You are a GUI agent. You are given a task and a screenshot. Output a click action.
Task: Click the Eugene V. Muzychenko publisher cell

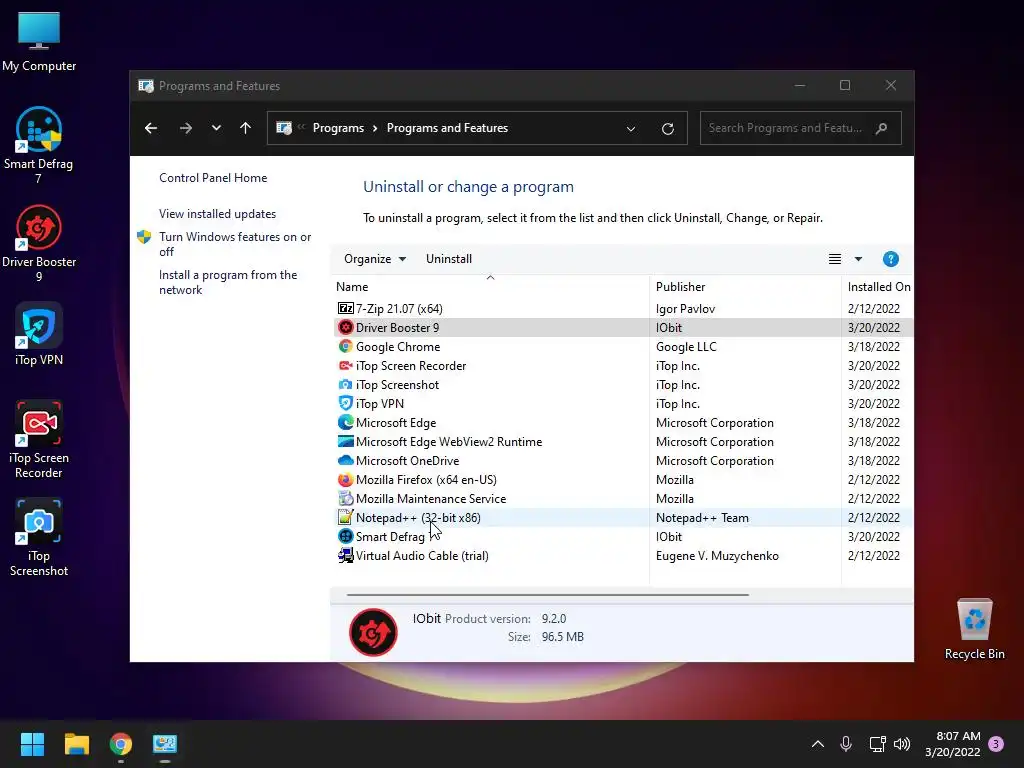click(x=717, y=556)
